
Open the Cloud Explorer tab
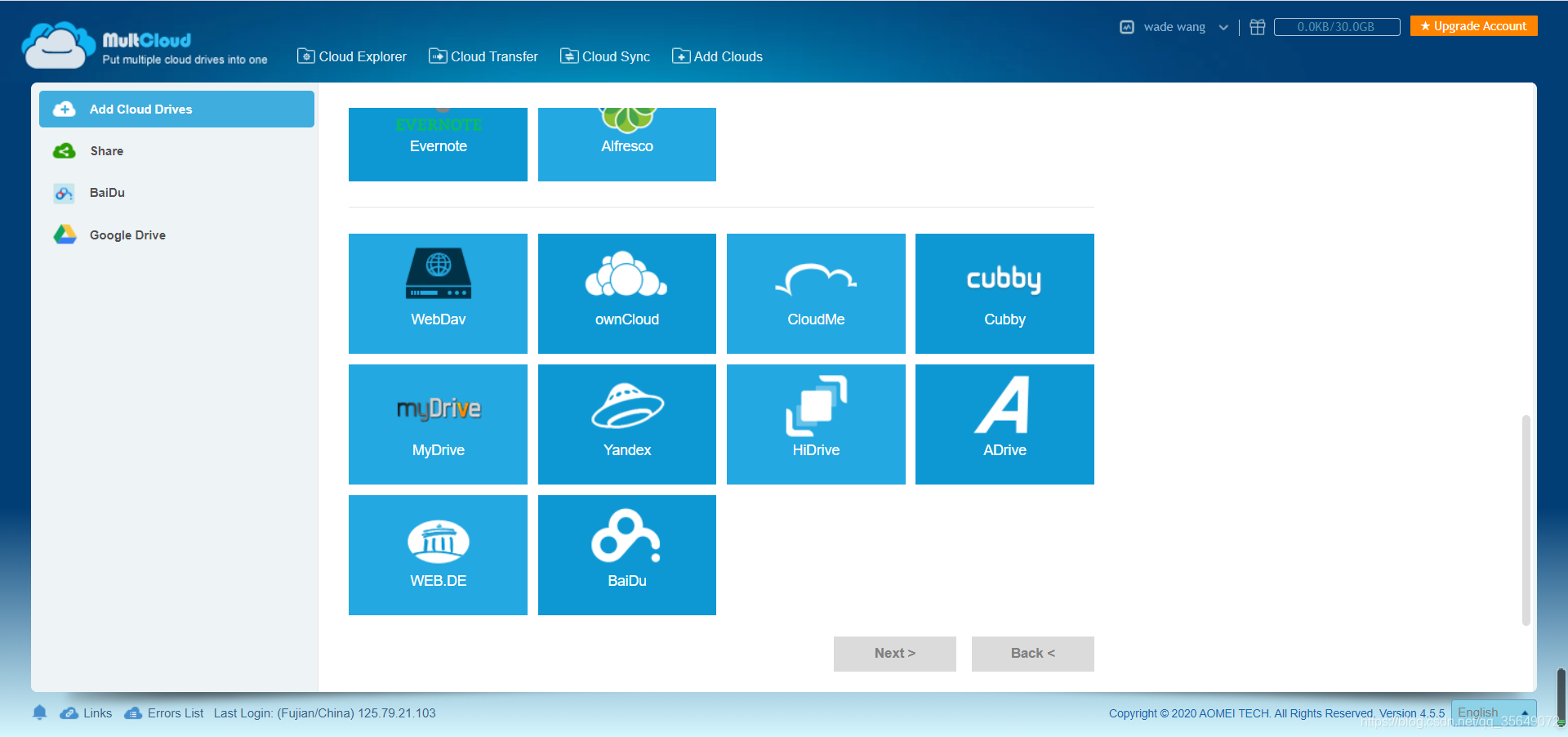(x=352, y=56)
